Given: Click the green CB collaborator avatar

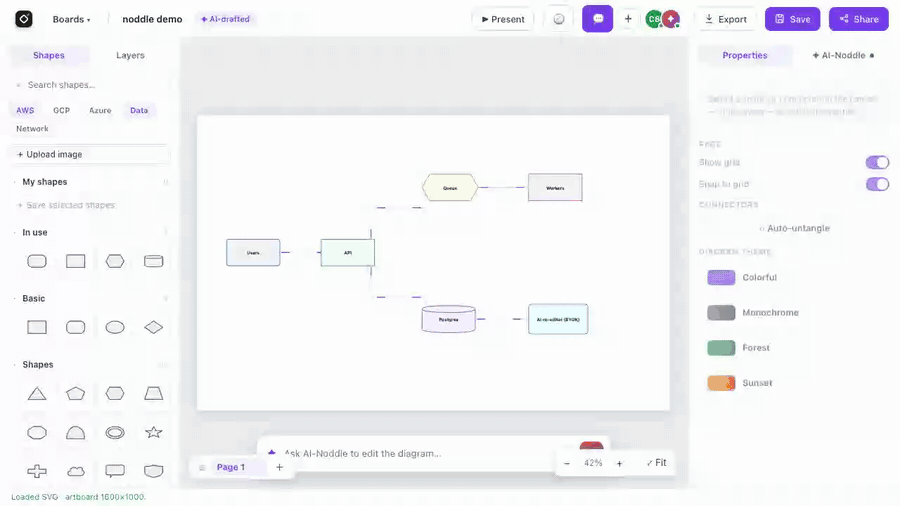Looking at the screenshot, I should (x=653, y=19).
